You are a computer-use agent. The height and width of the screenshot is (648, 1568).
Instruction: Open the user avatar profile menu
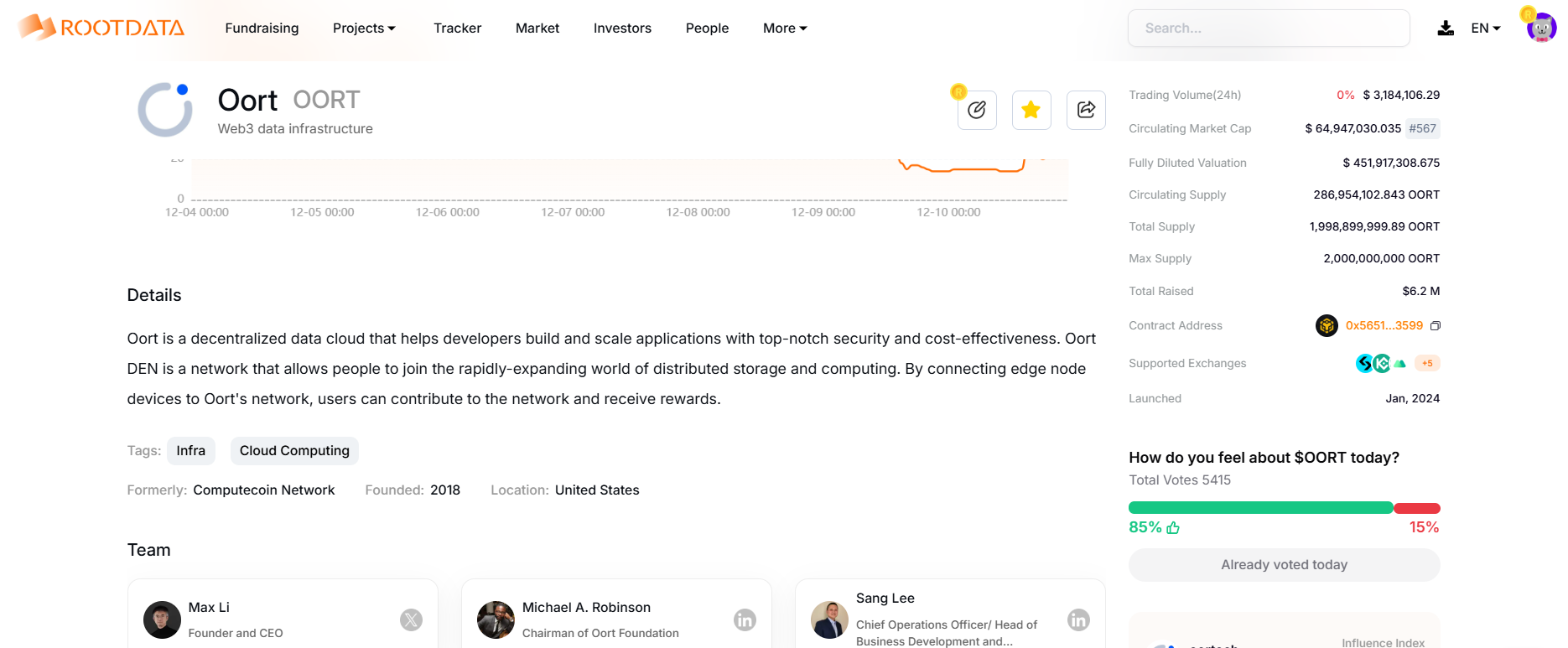(x=1541, y=28)
